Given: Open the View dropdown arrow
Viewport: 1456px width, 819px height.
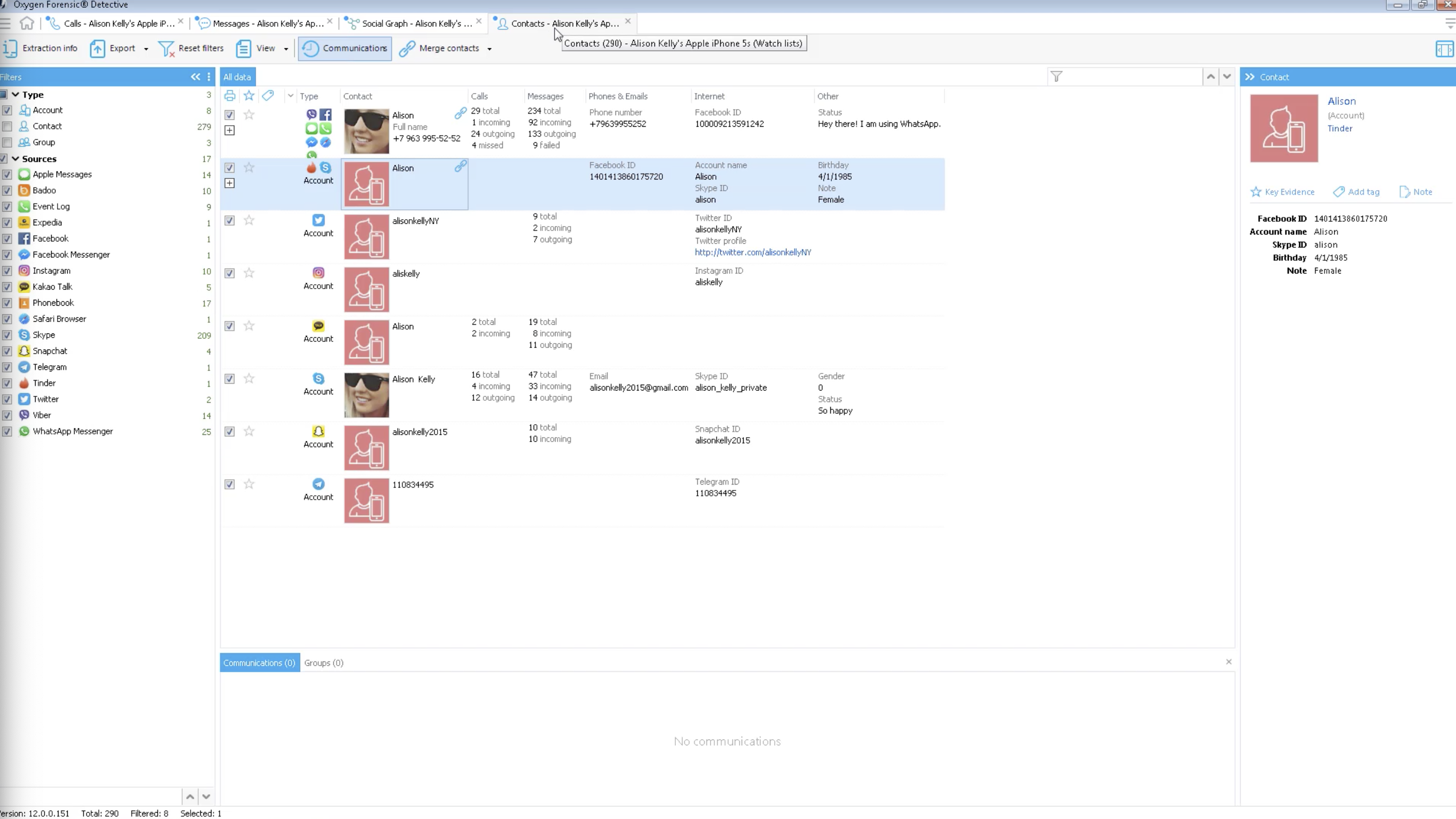Looking at the screenshot, I should [x=286, y=49].
